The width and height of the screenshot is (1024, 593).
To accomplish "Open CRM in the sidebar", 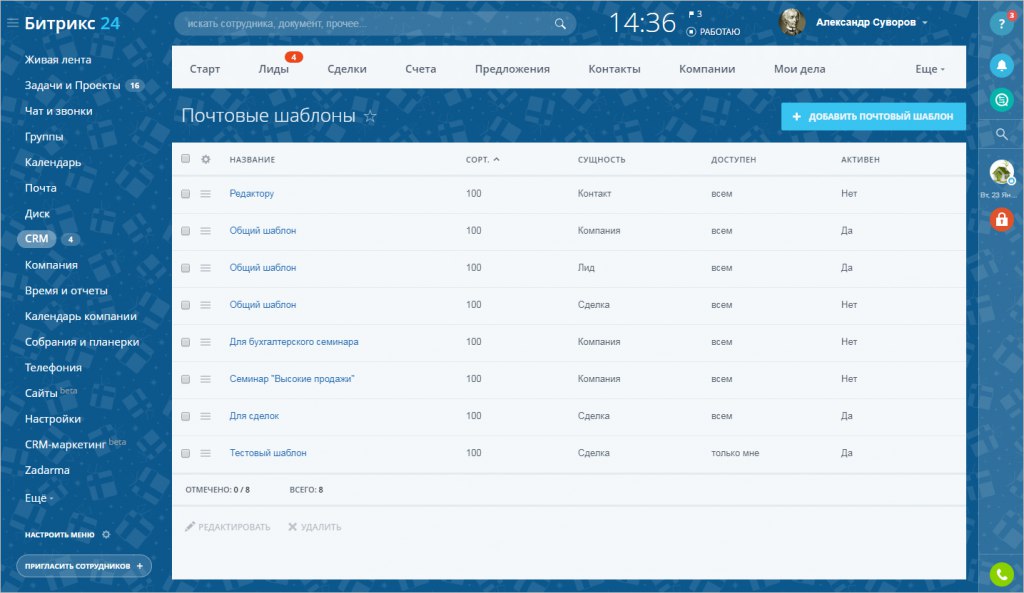I will click(x=37, y=238).
